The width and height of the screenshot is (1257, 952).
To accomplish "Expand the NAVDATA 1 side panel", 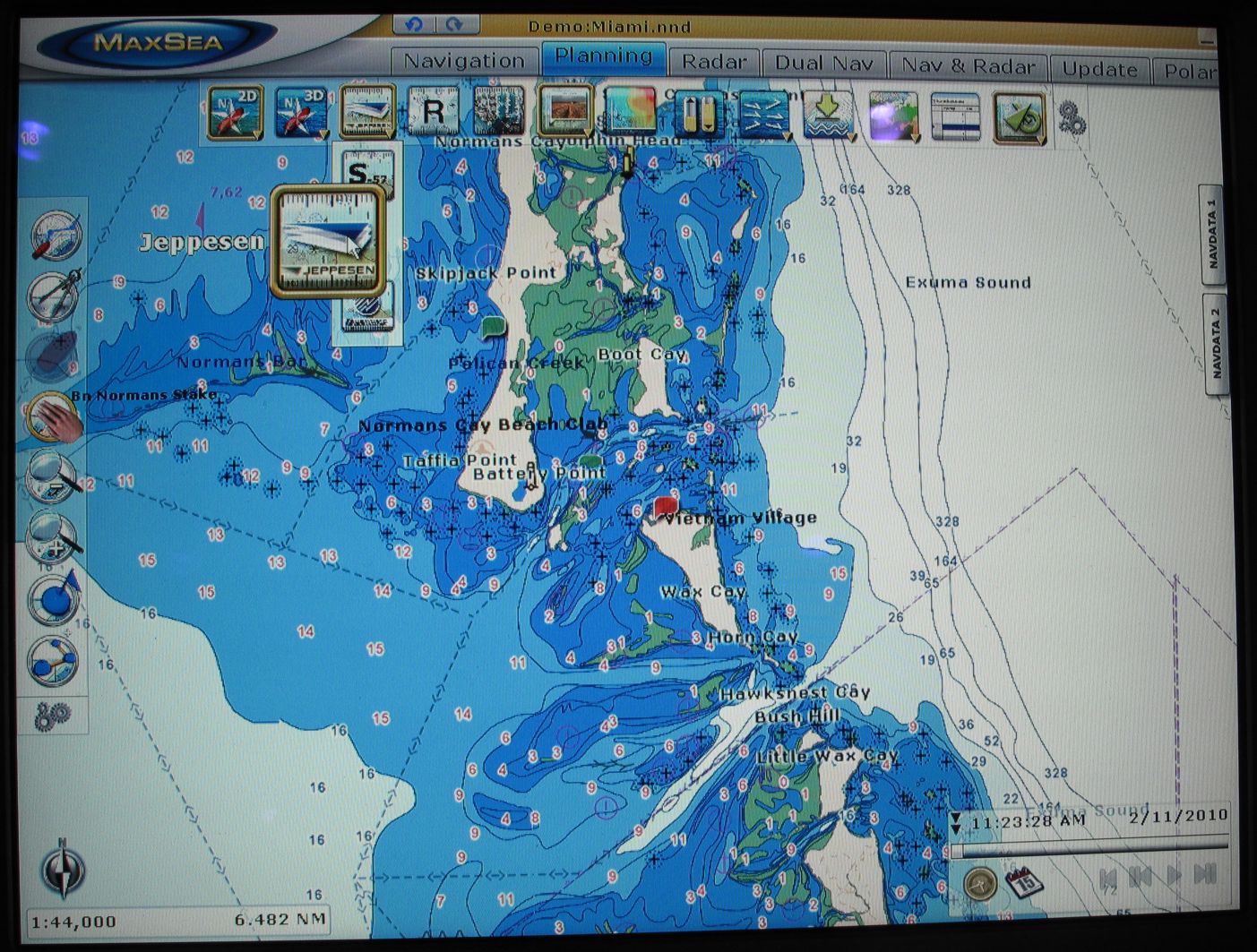I will 1212,235.
